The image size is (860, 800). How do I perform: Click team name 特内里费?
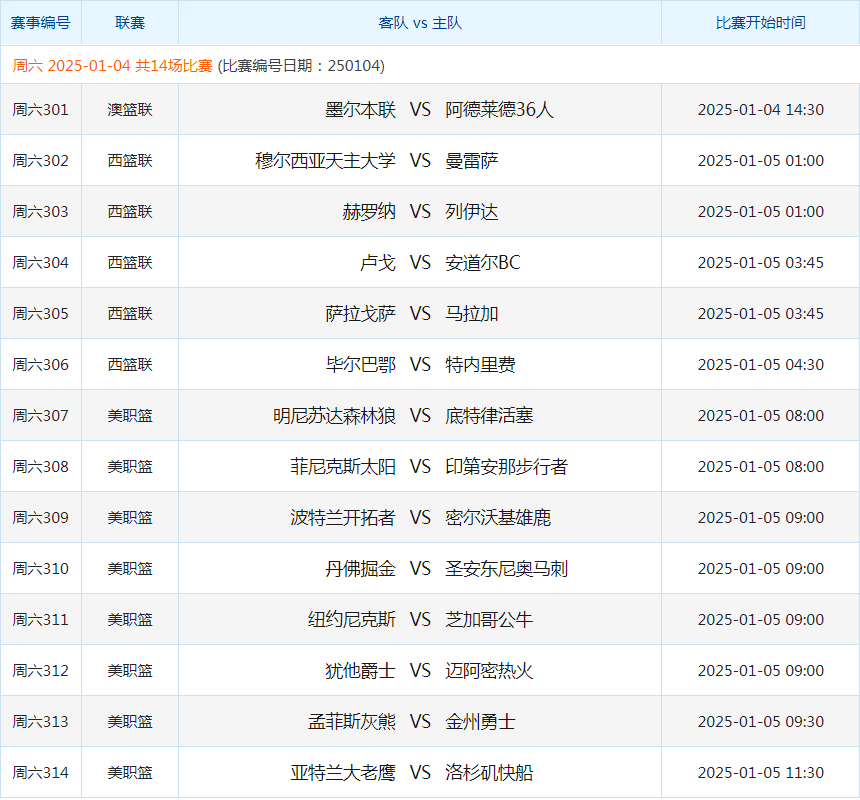click(480, 365)
